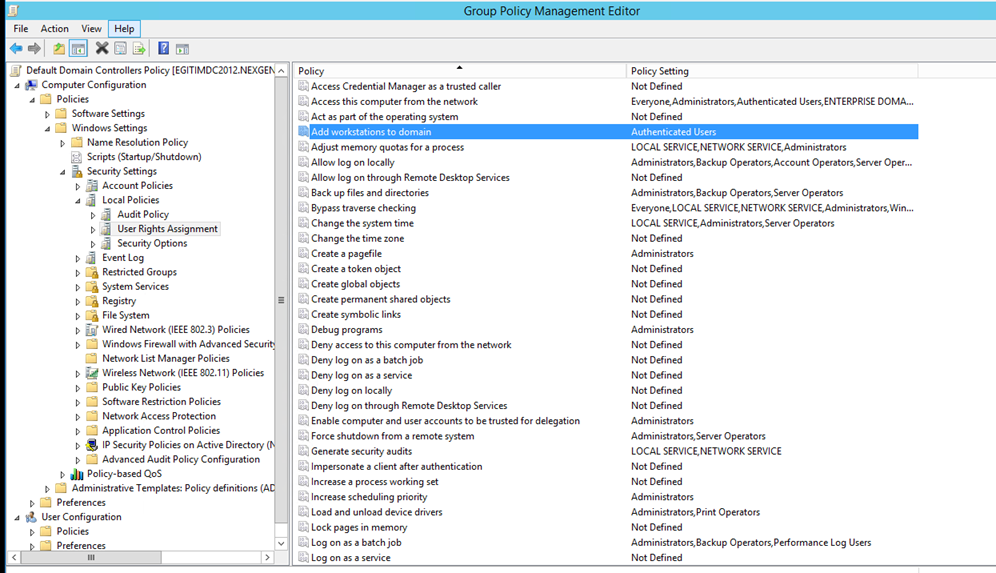
Task: Go up one level using toolbar icon
Action: (x=59, y=48)
